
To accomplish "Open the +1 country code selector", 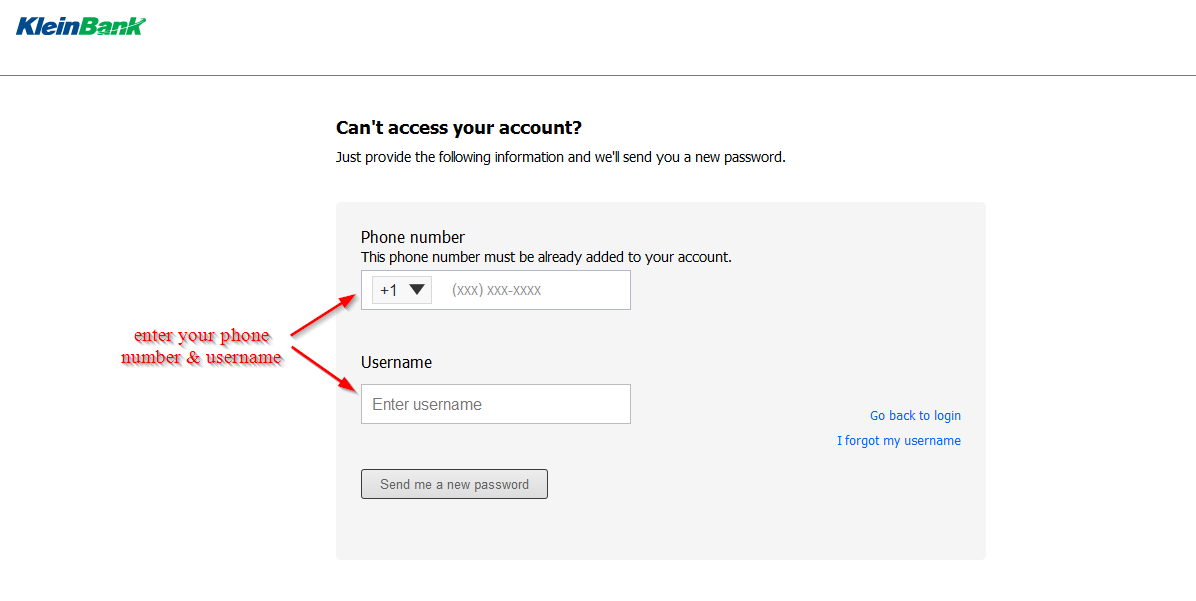I will (x=401, y=290).
